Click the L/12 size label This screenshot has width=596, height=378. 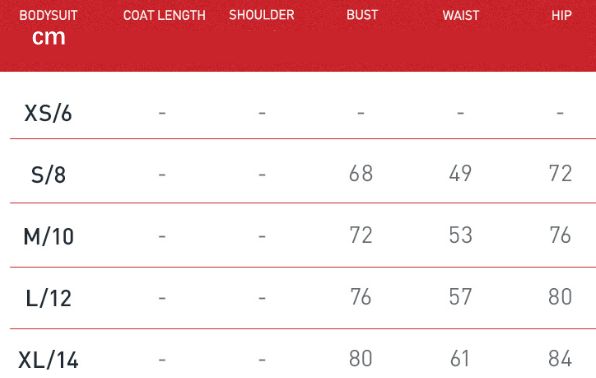[x=48, y=298]
